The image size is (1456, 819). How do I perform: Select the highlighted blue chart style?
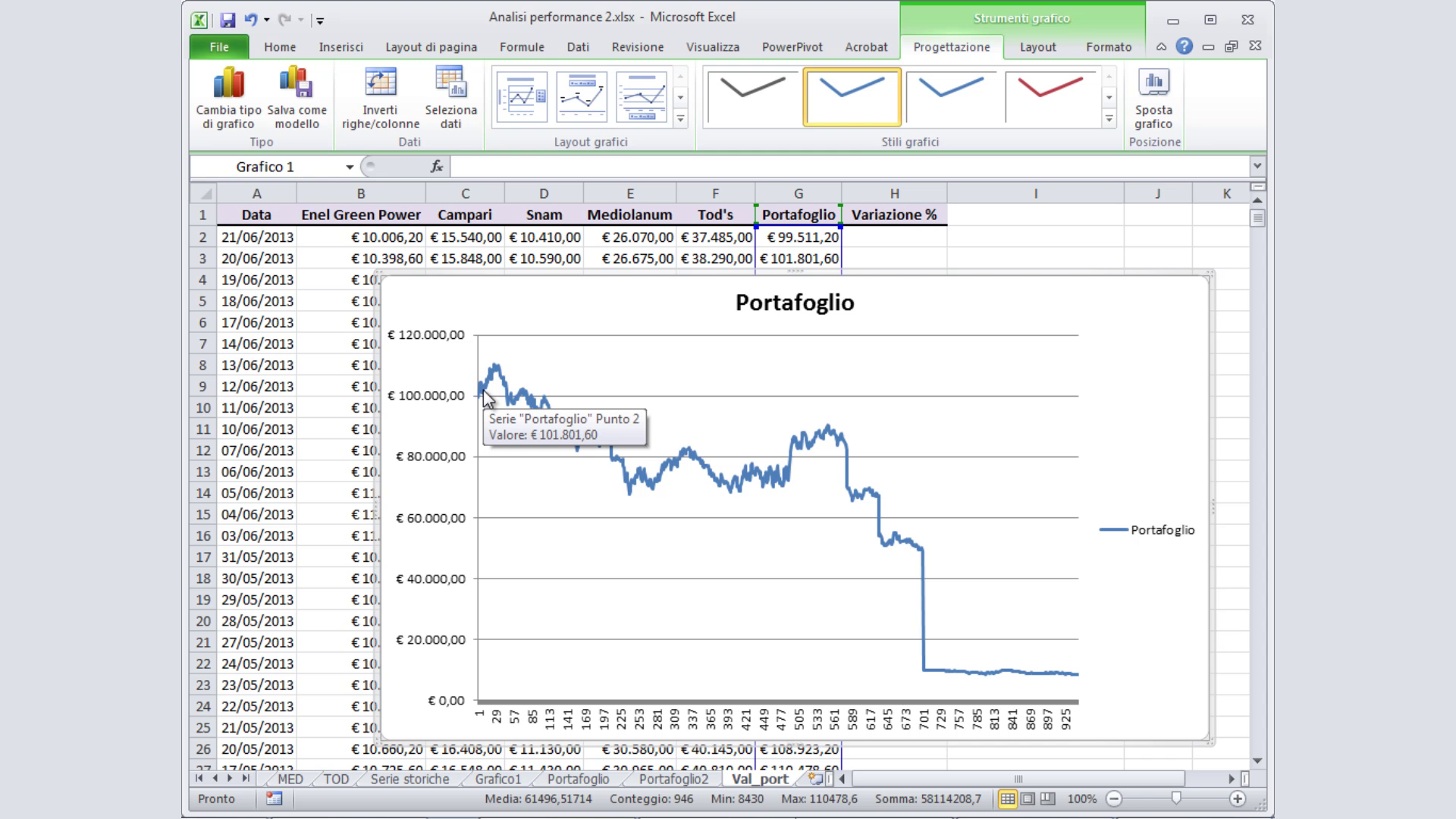[x=852, y=97]
